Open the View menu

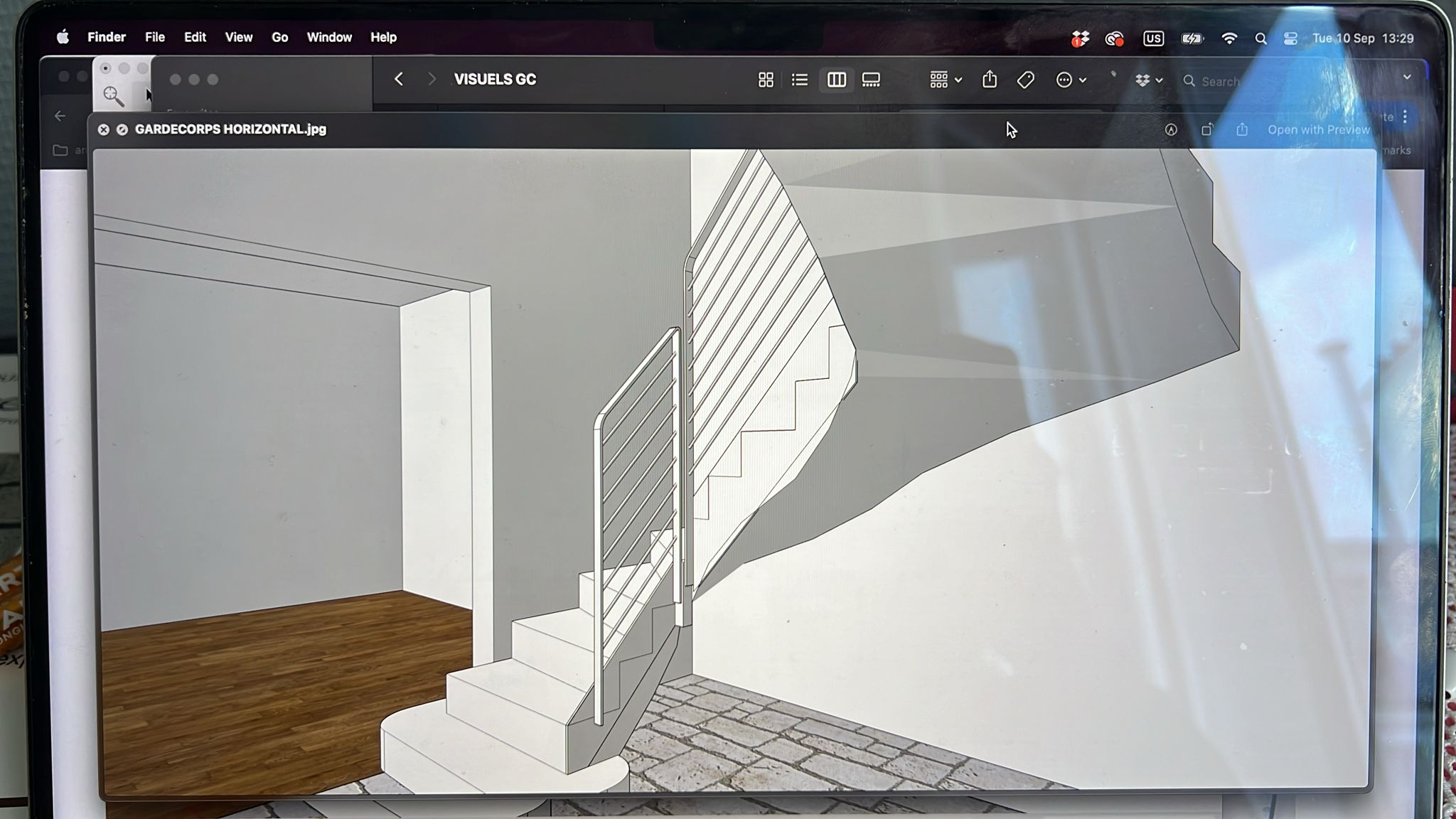239,37
